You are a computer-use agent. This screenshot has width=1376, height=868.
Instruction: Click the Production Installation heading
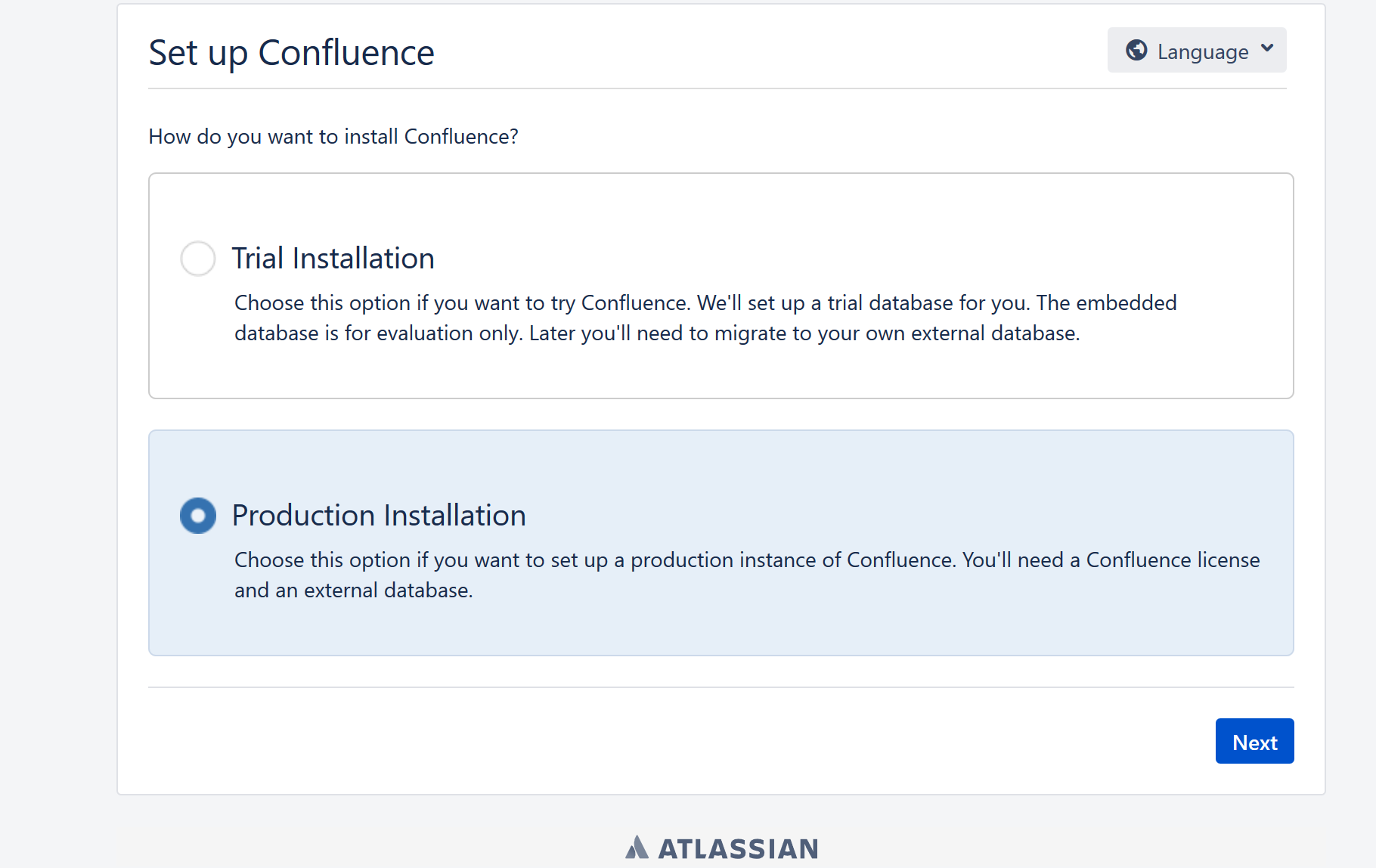pos(379,516)
